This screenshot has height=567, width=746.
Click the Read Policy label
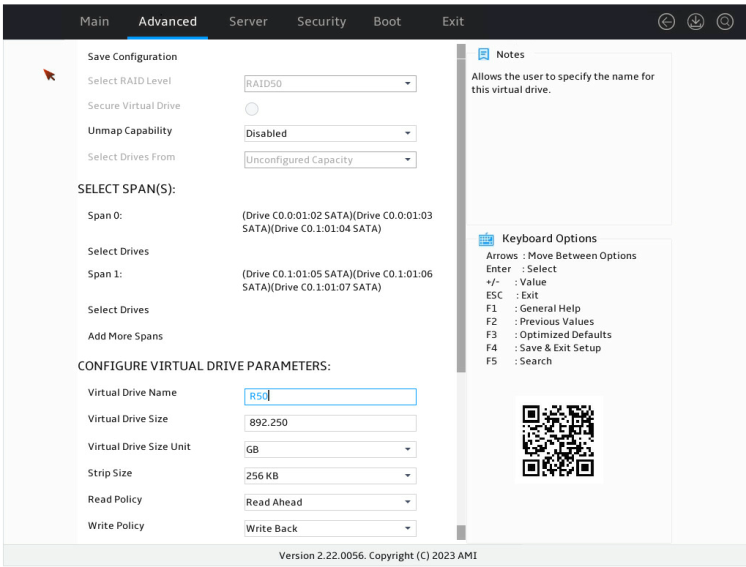(115, 499)
